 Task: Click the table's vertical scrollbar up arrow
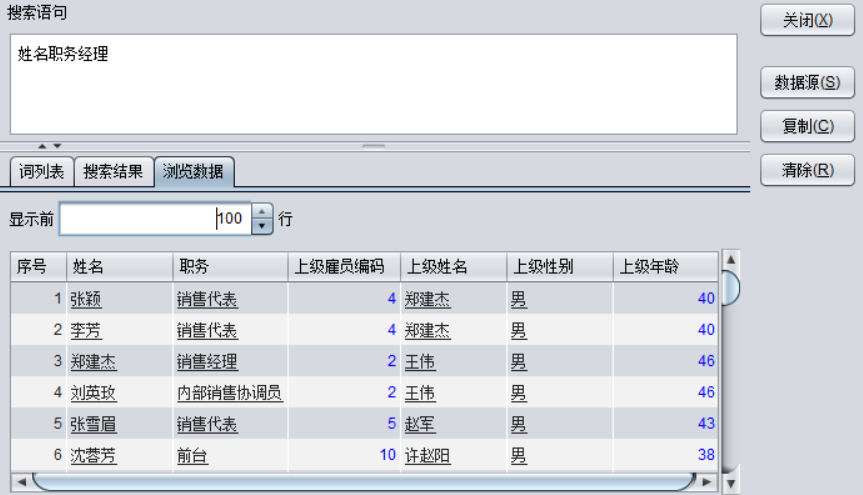[x=730, y=259]
